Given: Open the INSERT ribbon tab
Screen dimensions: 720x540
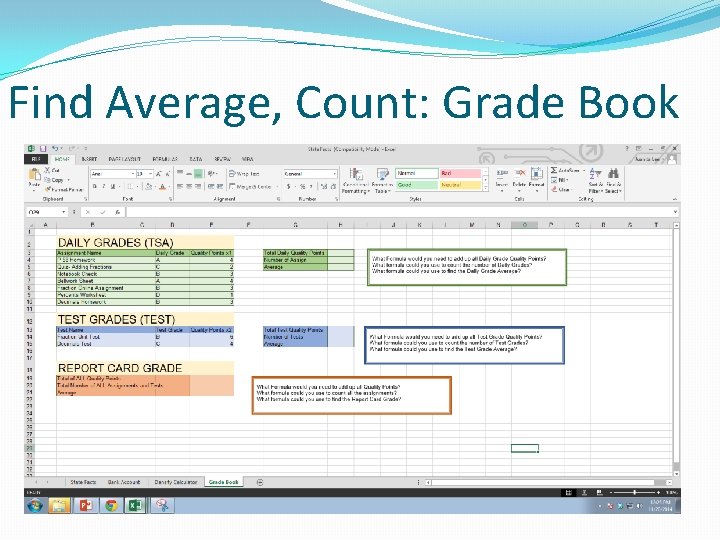Looking at the screenshot, I should point(89,159).
